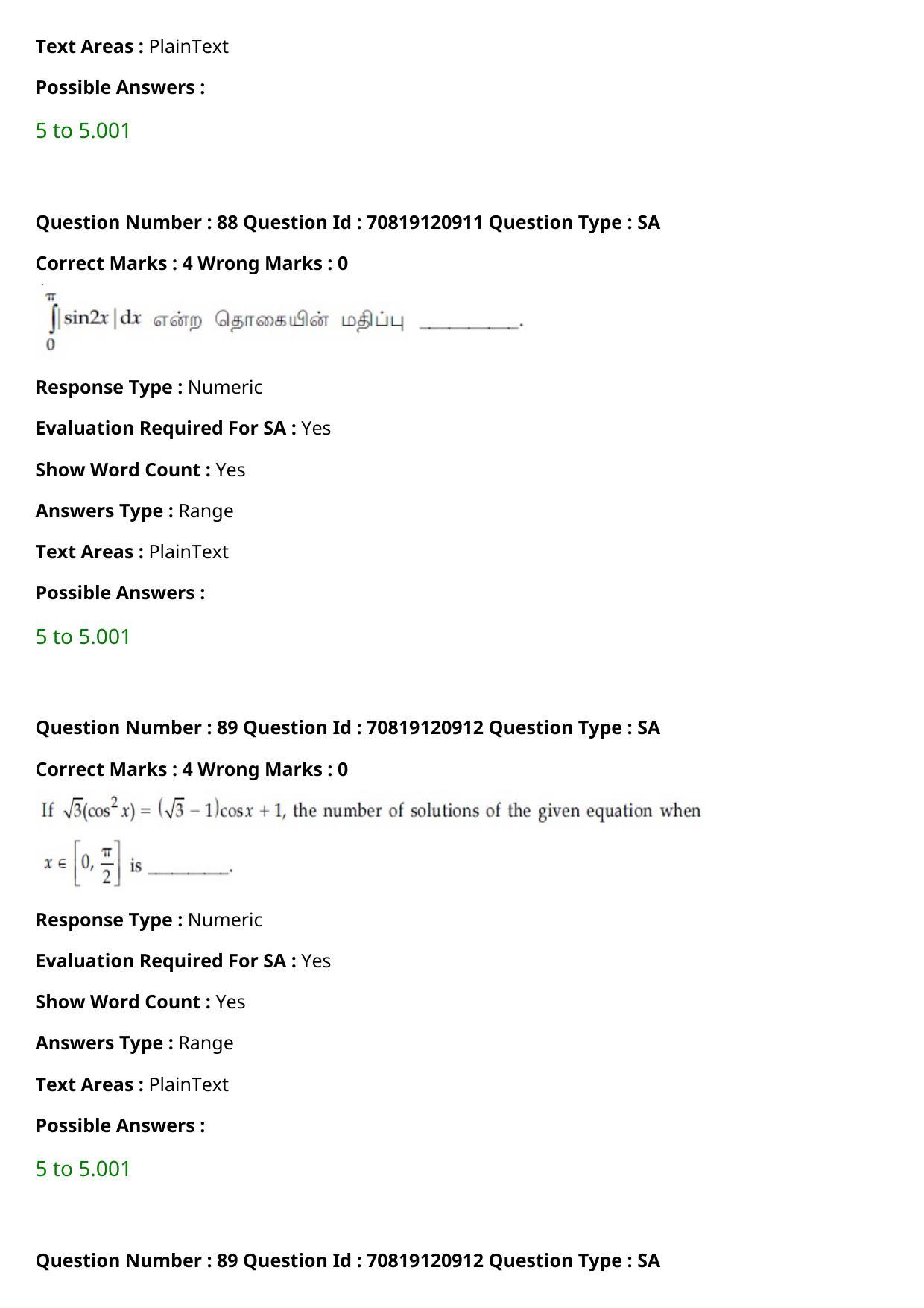
Task: Click the Question Number 88 heading
Action: 347,222
